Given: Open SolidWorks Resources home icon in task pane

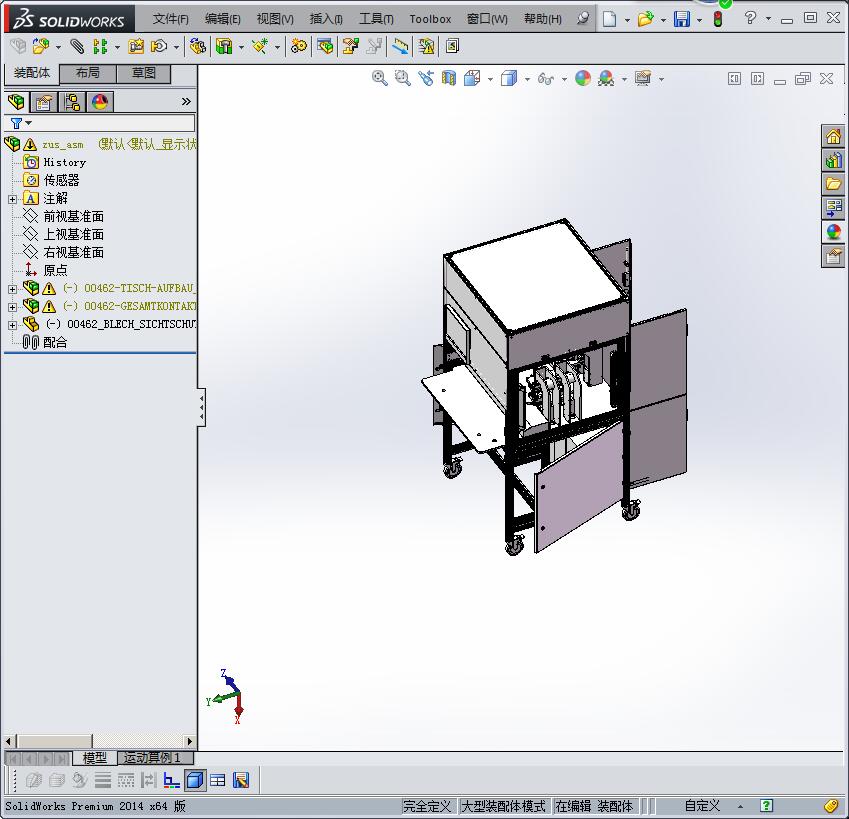Looking at the screenshot, I should (833, 136).
